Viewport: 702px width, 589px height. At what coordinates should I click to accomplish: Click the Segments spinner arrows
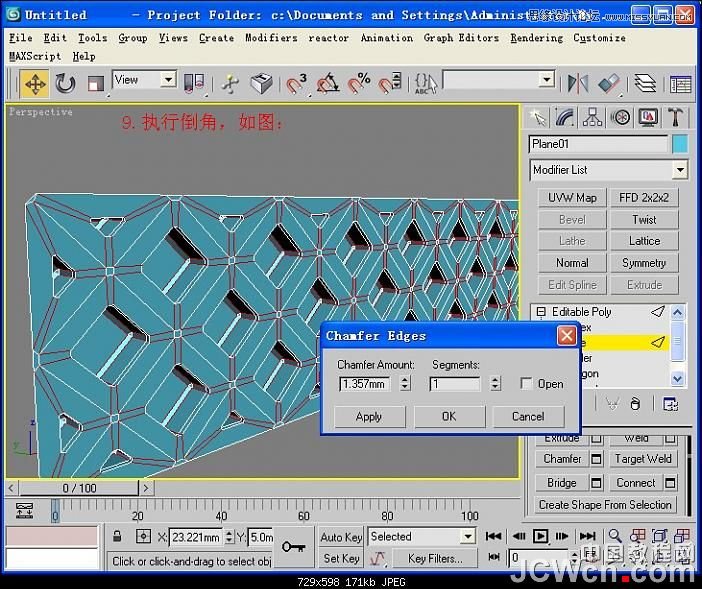point(495,384)
